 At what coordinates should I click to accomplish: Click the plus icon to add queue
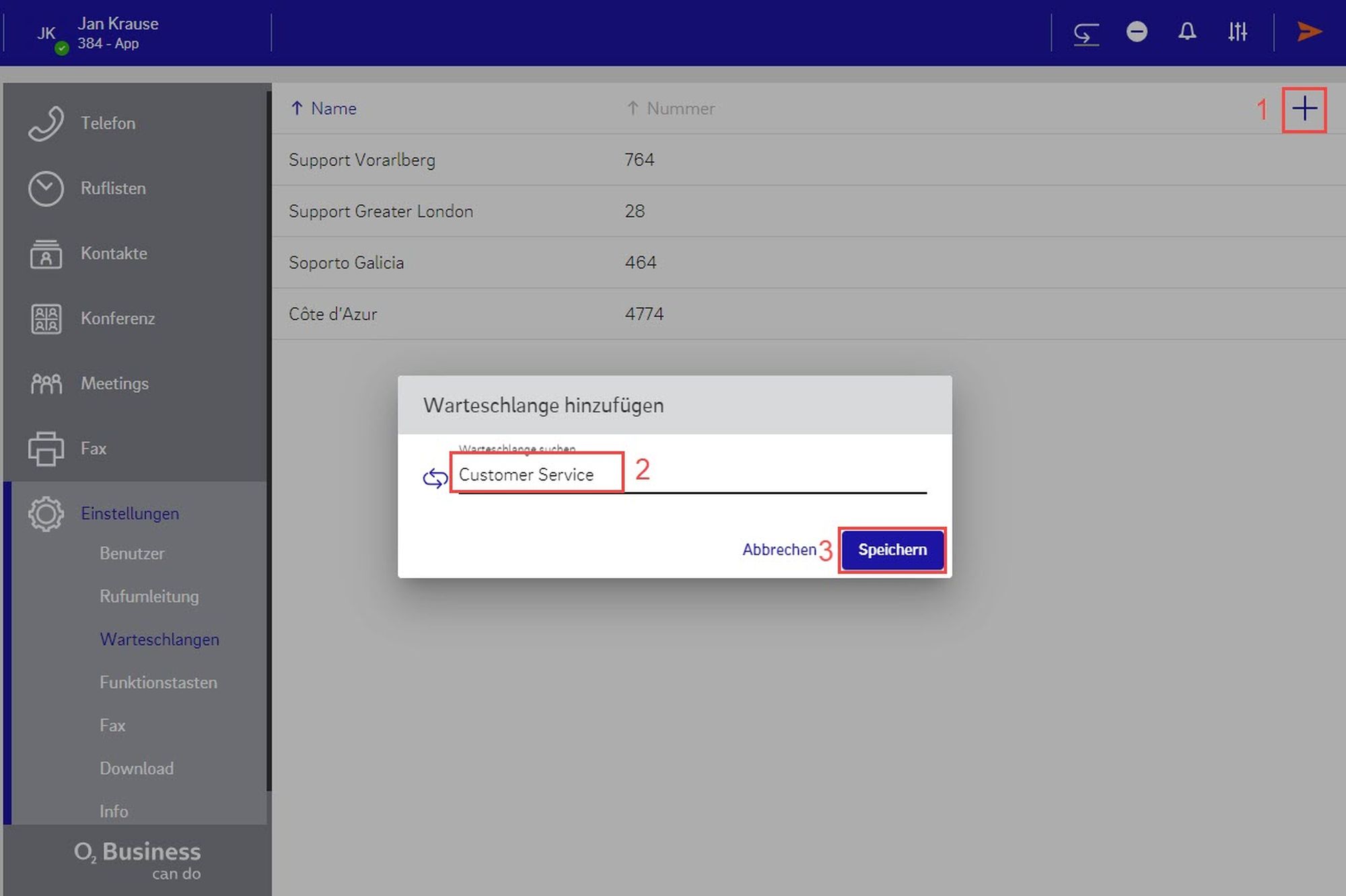(x=1304, y=109)
